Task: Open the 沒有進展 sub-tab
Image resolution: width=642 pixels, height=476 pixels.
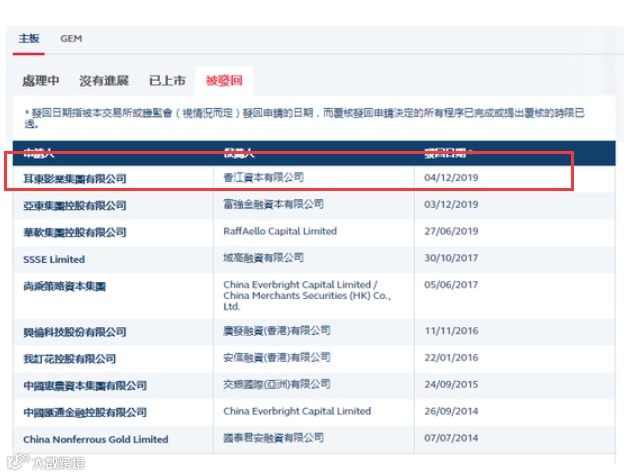Action: click(104, 81)
